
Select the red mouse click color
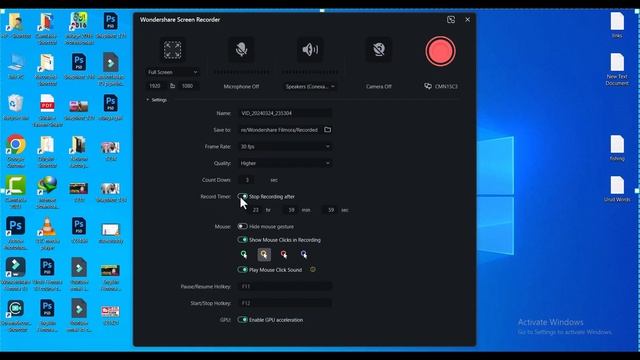(x=284, y=255)
